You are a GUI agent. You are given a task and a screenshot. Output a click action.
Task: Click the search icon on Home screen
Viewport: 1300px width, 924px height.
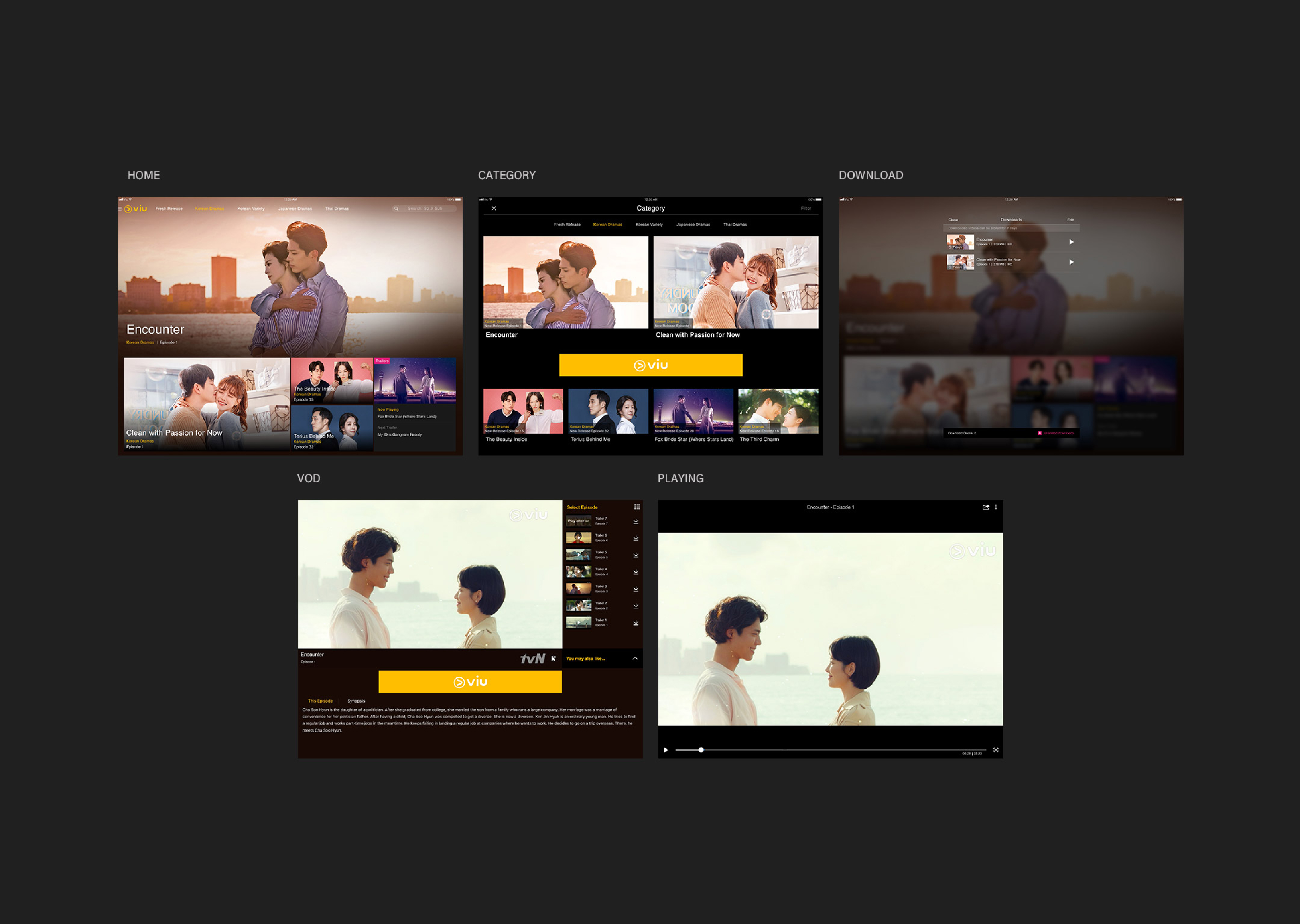pos(396,209)
